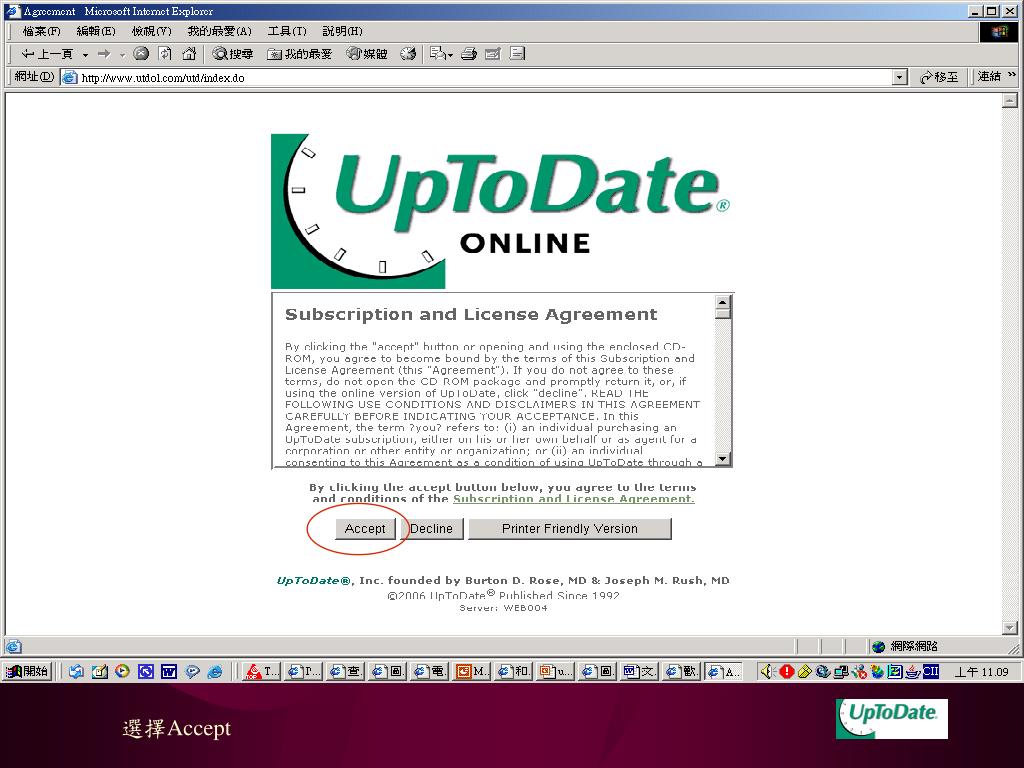Click the Back (上一頁) toolbar button
1024x768 pixels.
pos(46,54)
